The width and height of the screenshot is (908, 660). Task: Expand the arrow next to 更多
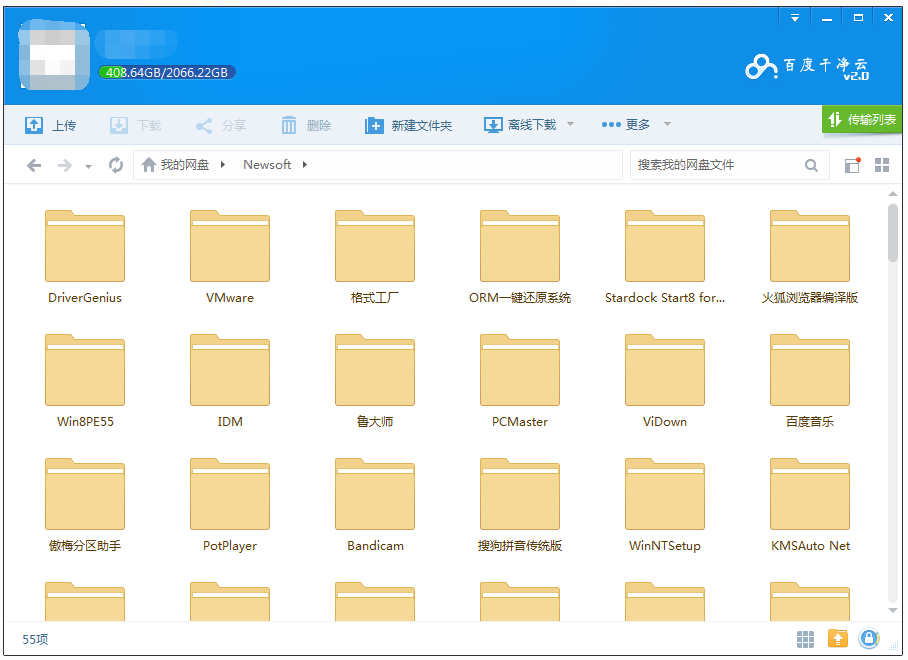pos(667,124)
